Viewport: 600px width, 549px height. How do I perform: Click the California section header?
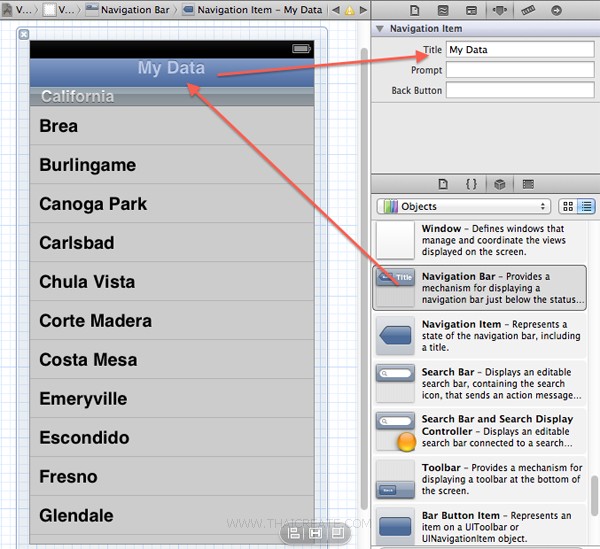pyautogui.click(x=172, y=96)
